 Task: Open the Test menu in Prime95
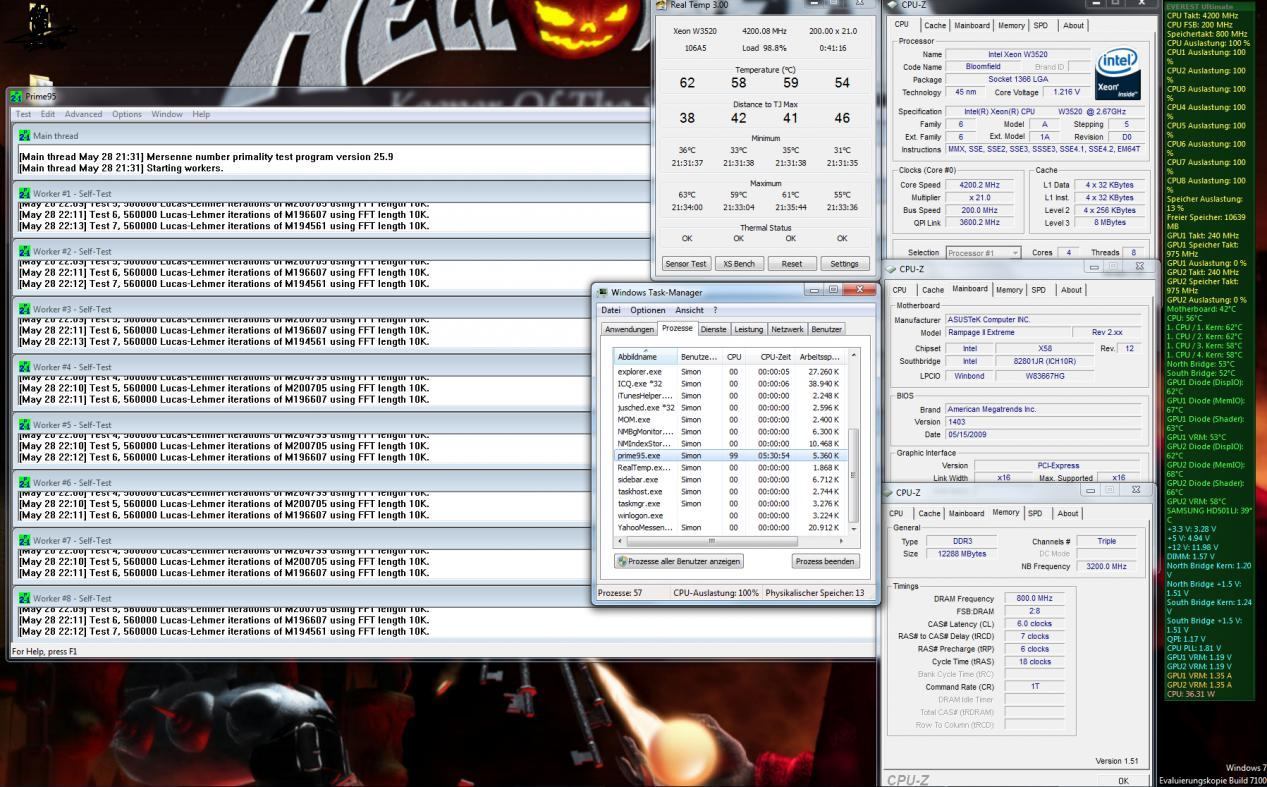pos(21,114)
